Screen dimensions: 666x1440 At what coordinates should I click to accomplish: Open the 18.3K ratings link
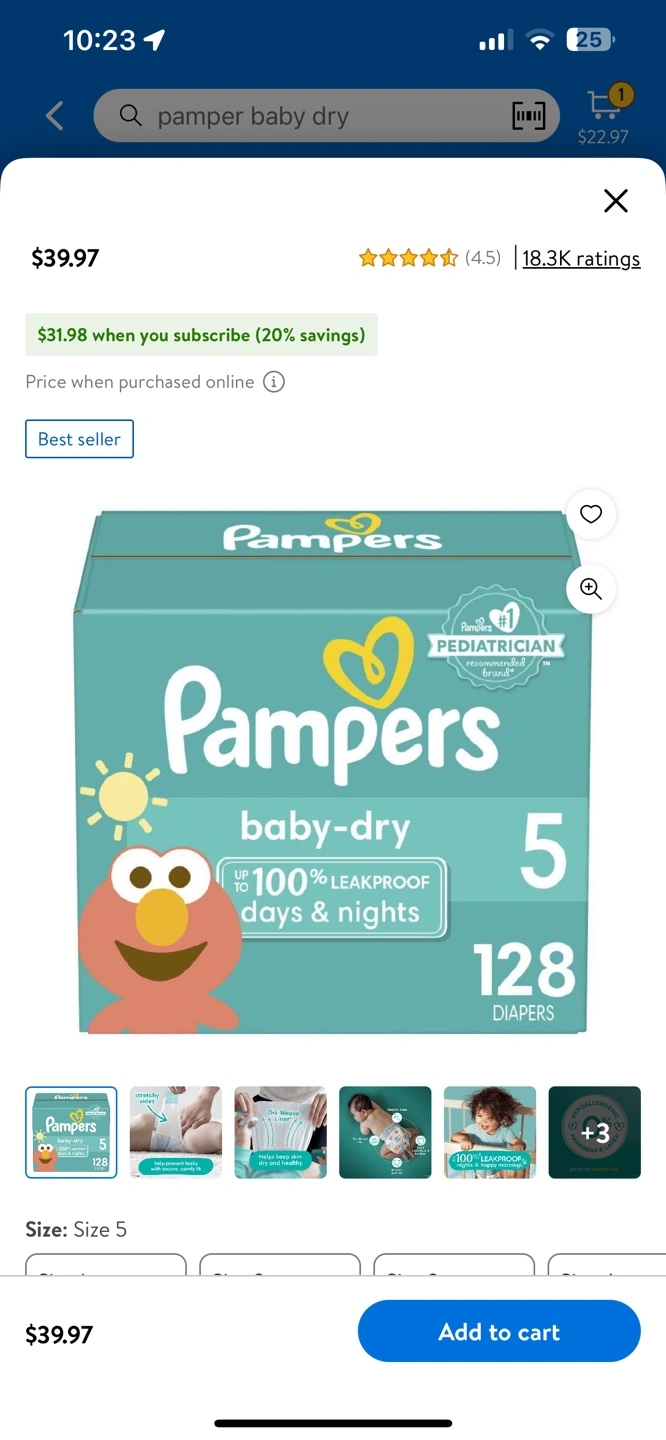click(x=581, y=258)
